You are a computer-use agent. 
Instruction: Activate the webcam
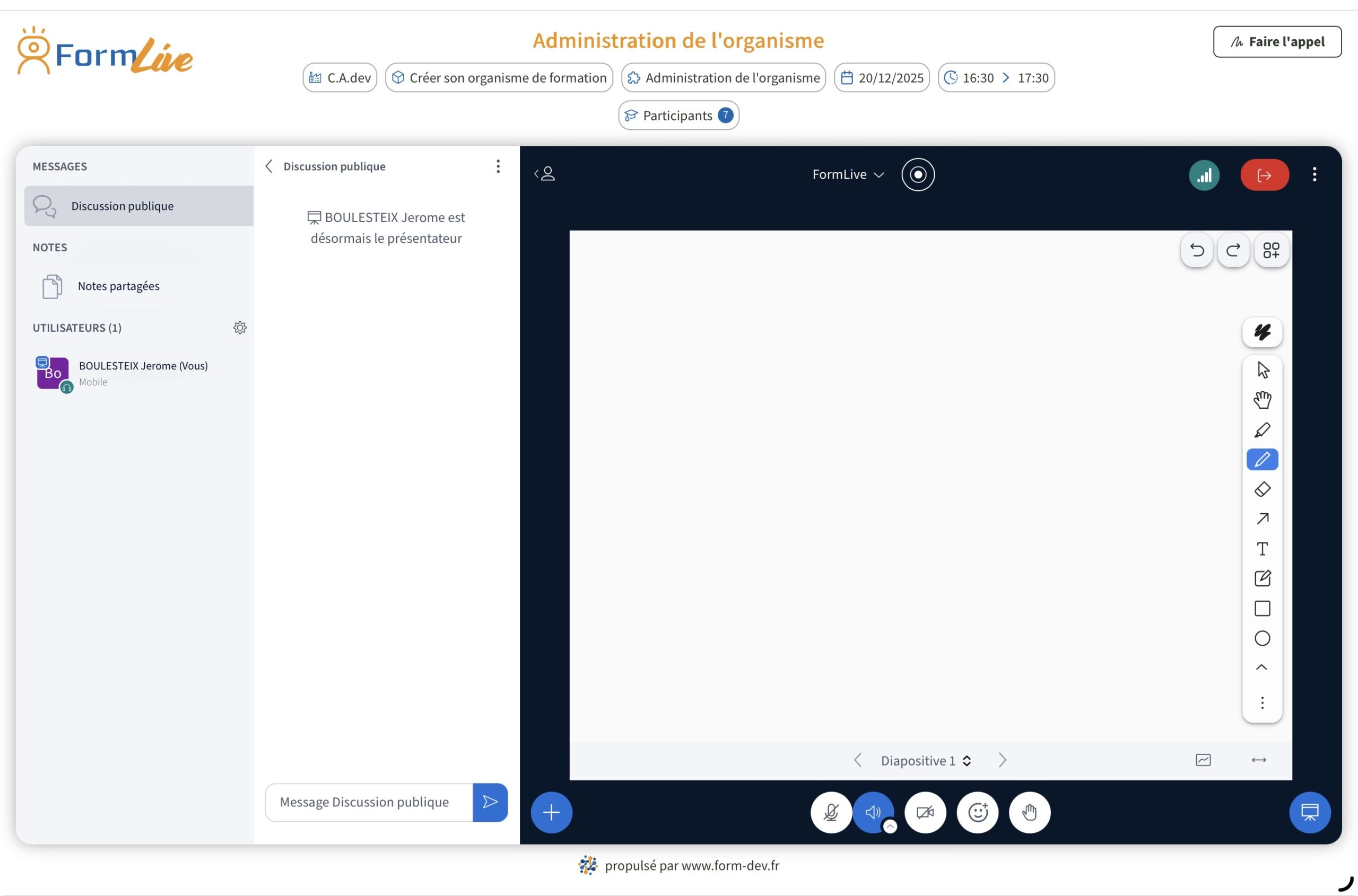(924, 812)
